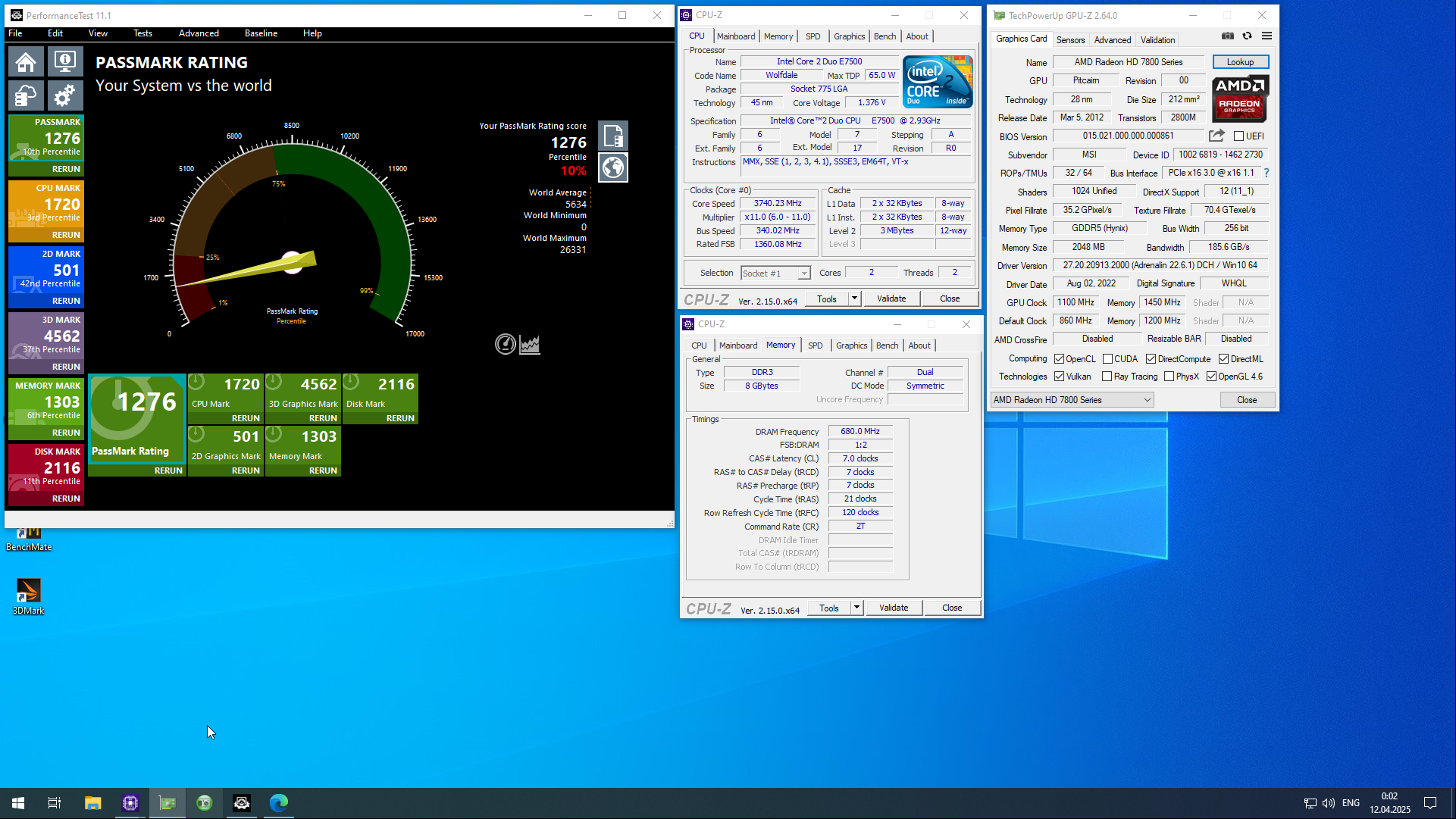Screen dimensions: 1456x819
Task: Toggle the UEFI checkbox in GPU-Z
Action: point(1238,136)
